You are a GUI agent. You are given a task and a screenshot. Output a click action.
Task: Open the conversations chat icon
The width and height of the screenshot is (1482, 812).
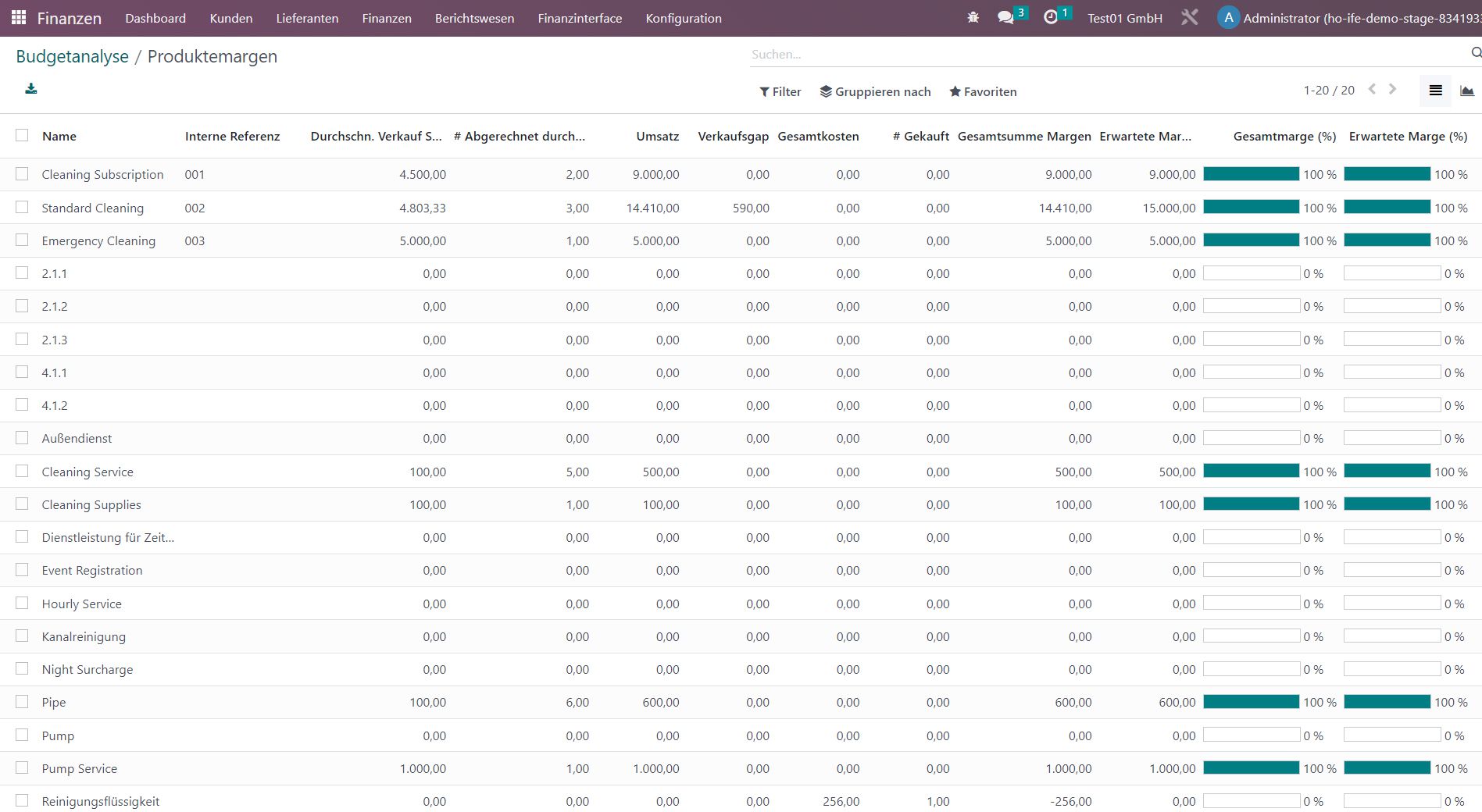point(1005,17)
